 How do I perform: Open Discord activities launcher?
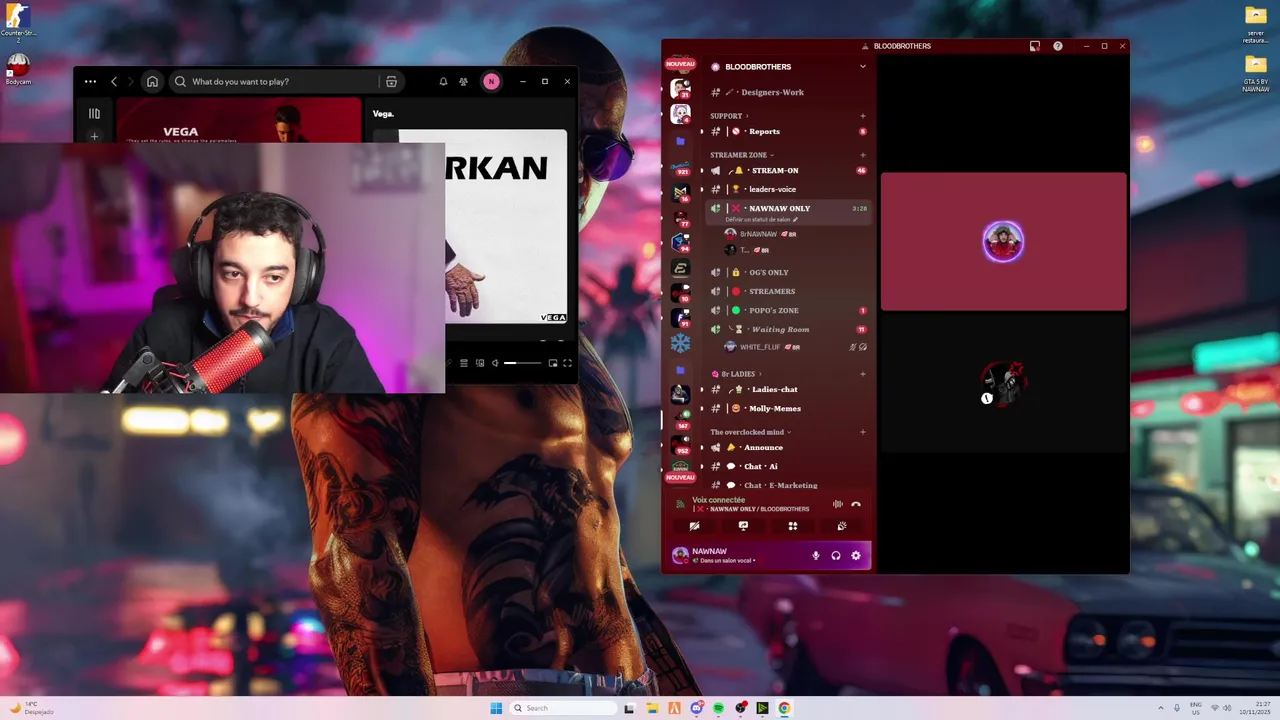click(793, 526)
